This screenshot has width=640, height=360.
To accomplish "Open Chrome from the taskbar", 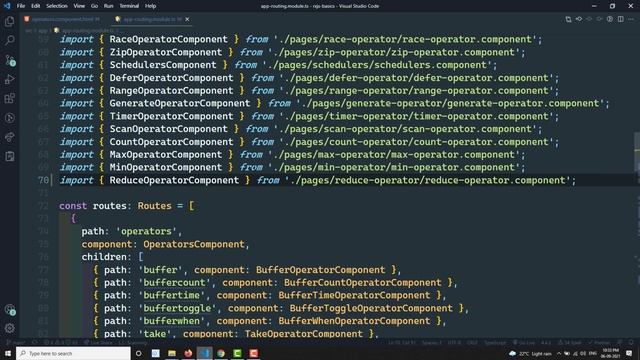I will click(221, 353).
